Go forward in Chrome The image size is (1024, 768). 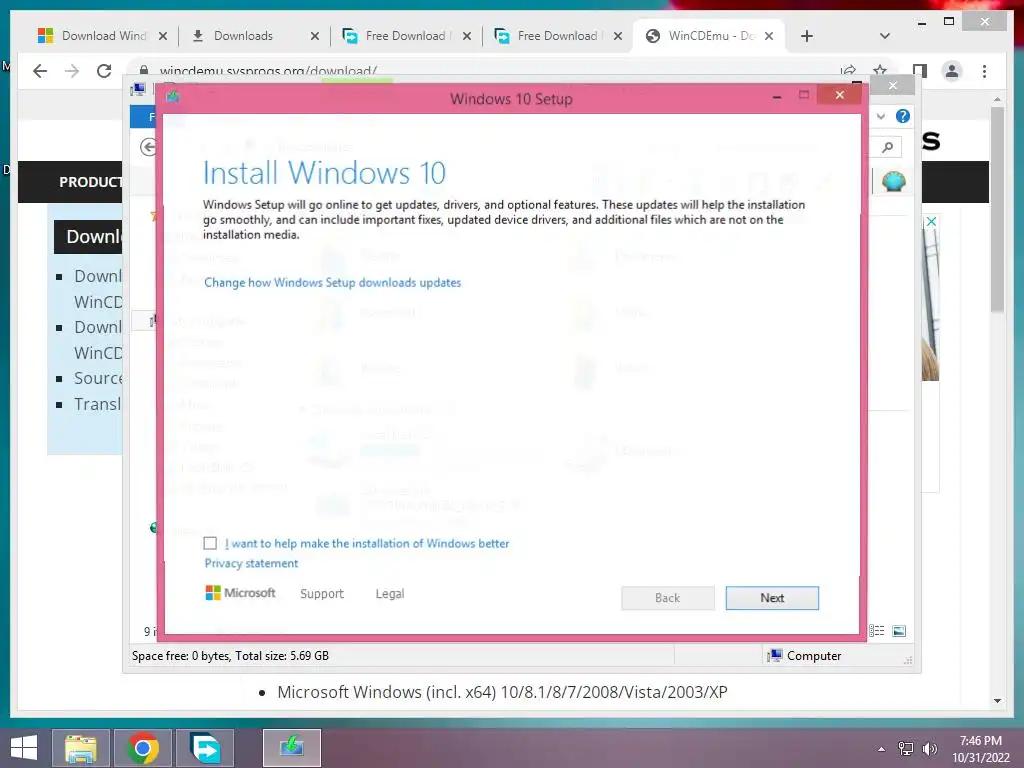click(72, 71)
